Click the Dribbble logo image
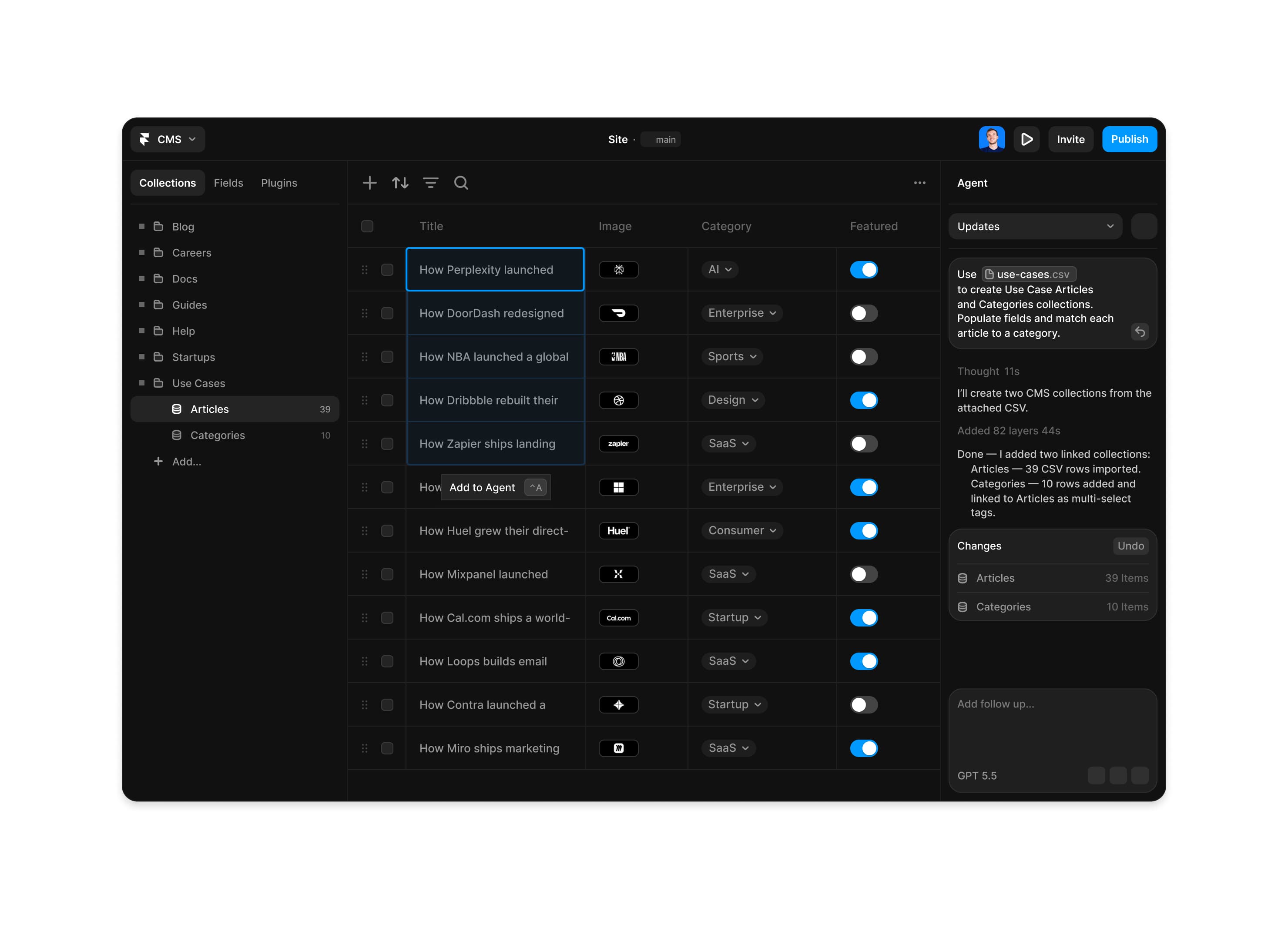The image size is (1288, 928). [618, 400]
